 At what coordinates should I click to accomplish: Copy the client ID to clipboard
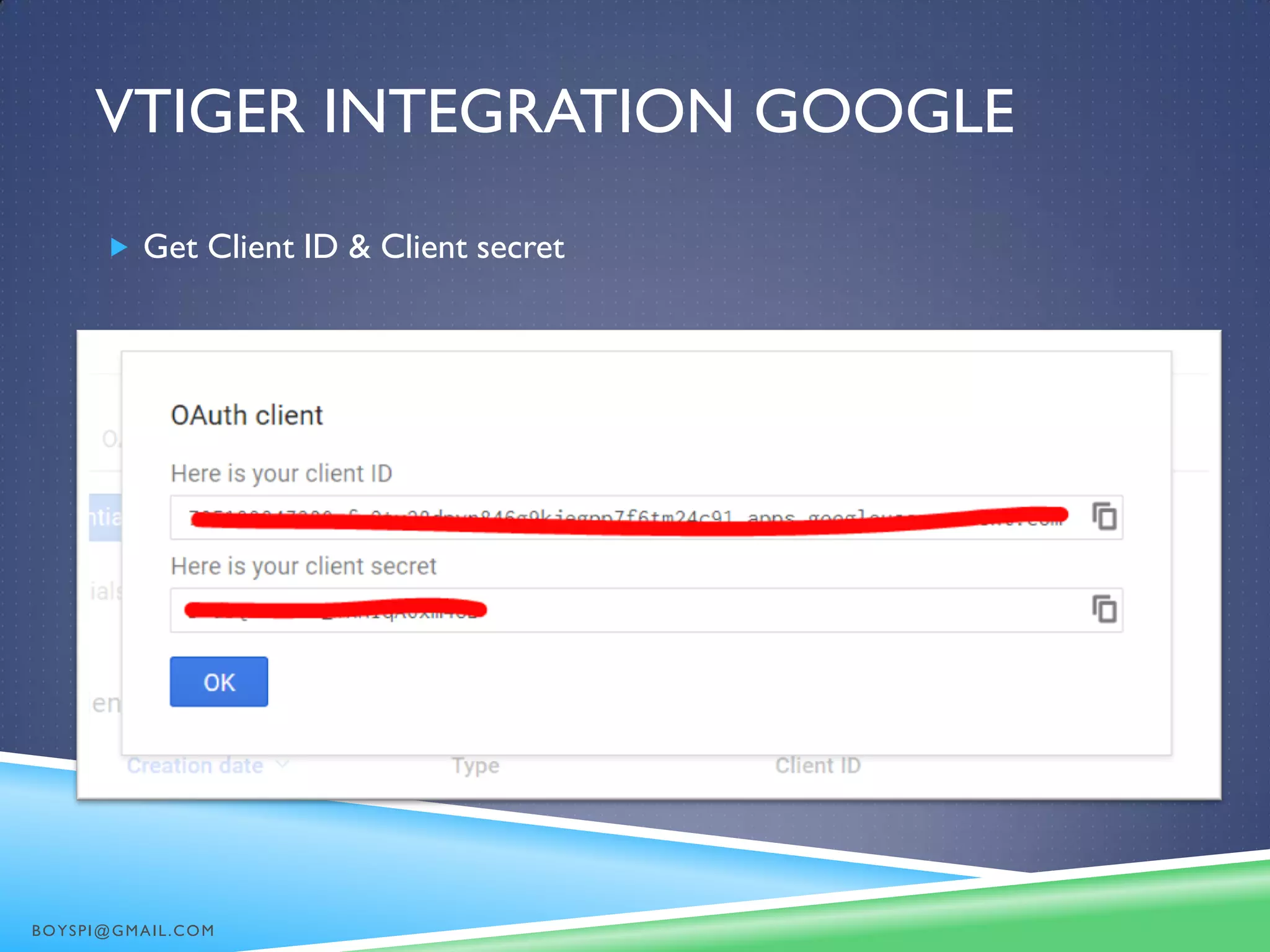[1104, 516]
